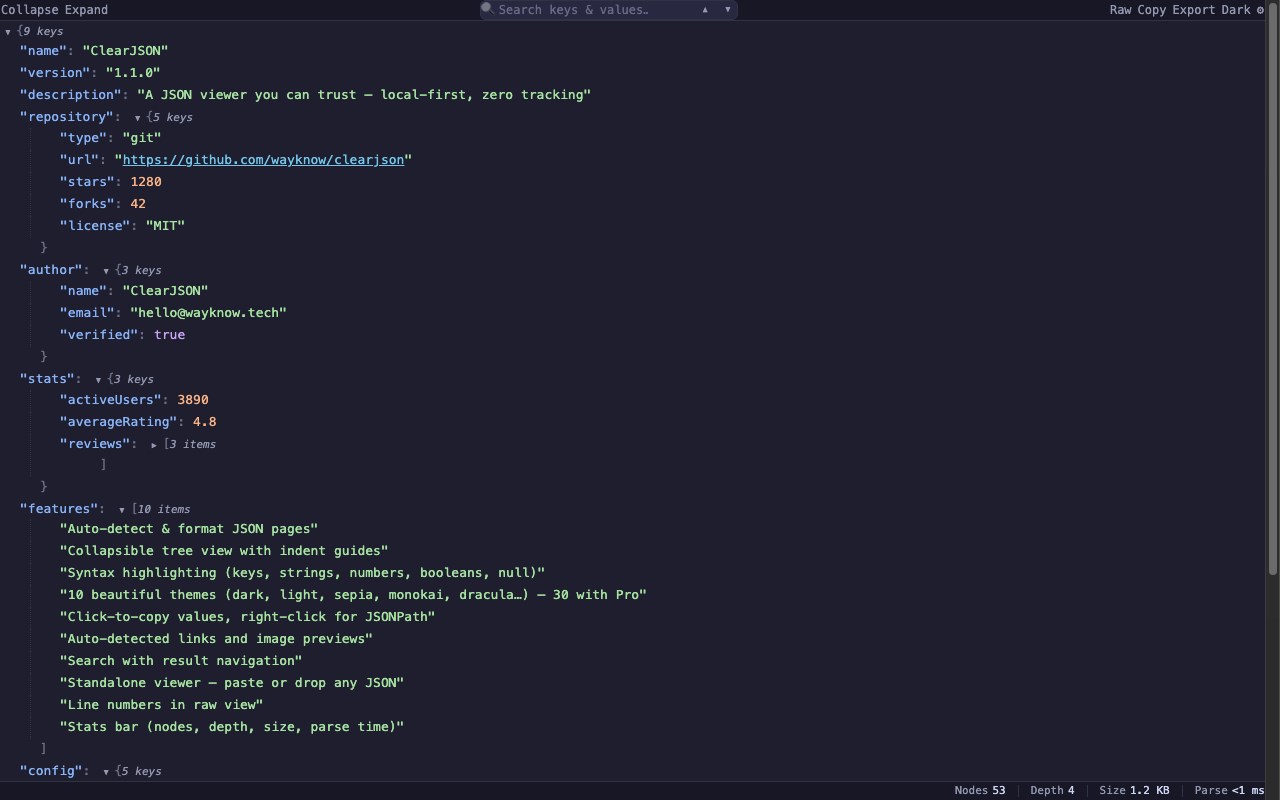The height and width of the screenshot is (800, 1280).
Task: Jump to next search result arrow
Action: [x=727, y=10]
